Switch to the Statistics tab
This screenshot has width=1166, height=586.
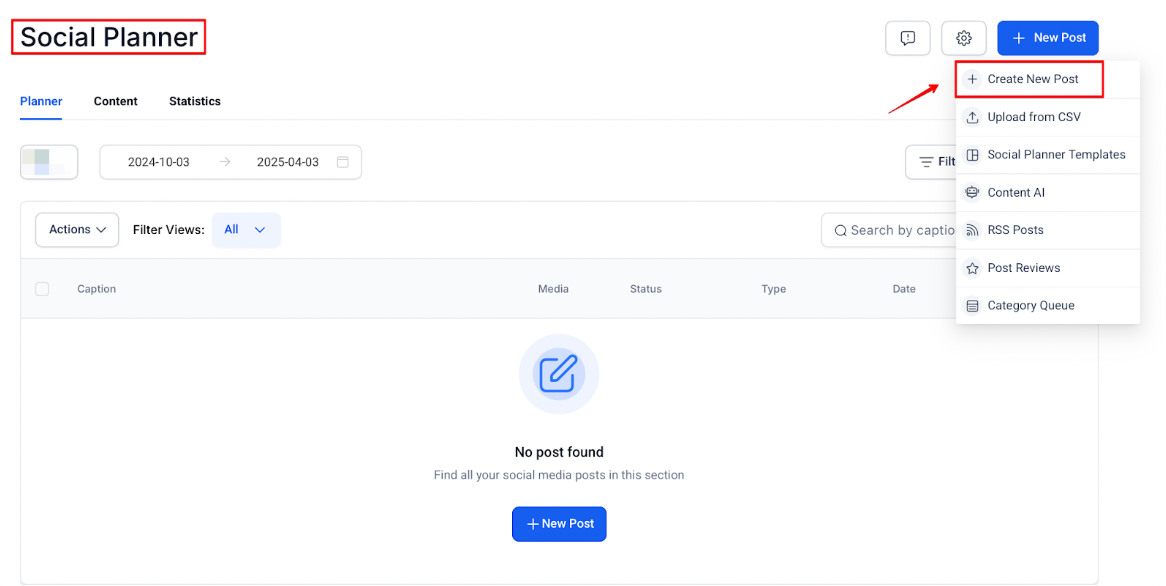tap(195, 101)
